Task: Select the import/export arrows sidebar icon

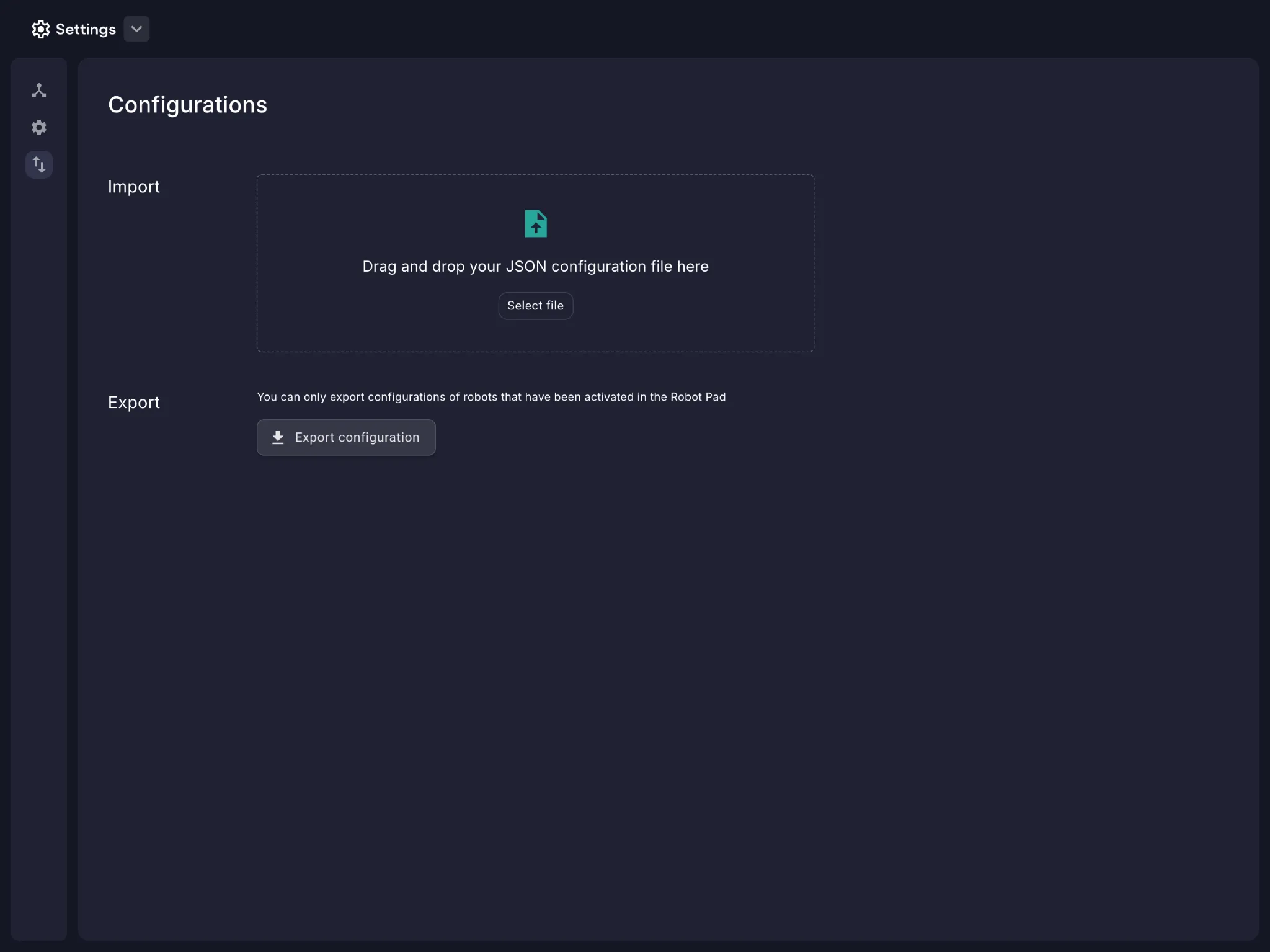Action: click(39, 165)
